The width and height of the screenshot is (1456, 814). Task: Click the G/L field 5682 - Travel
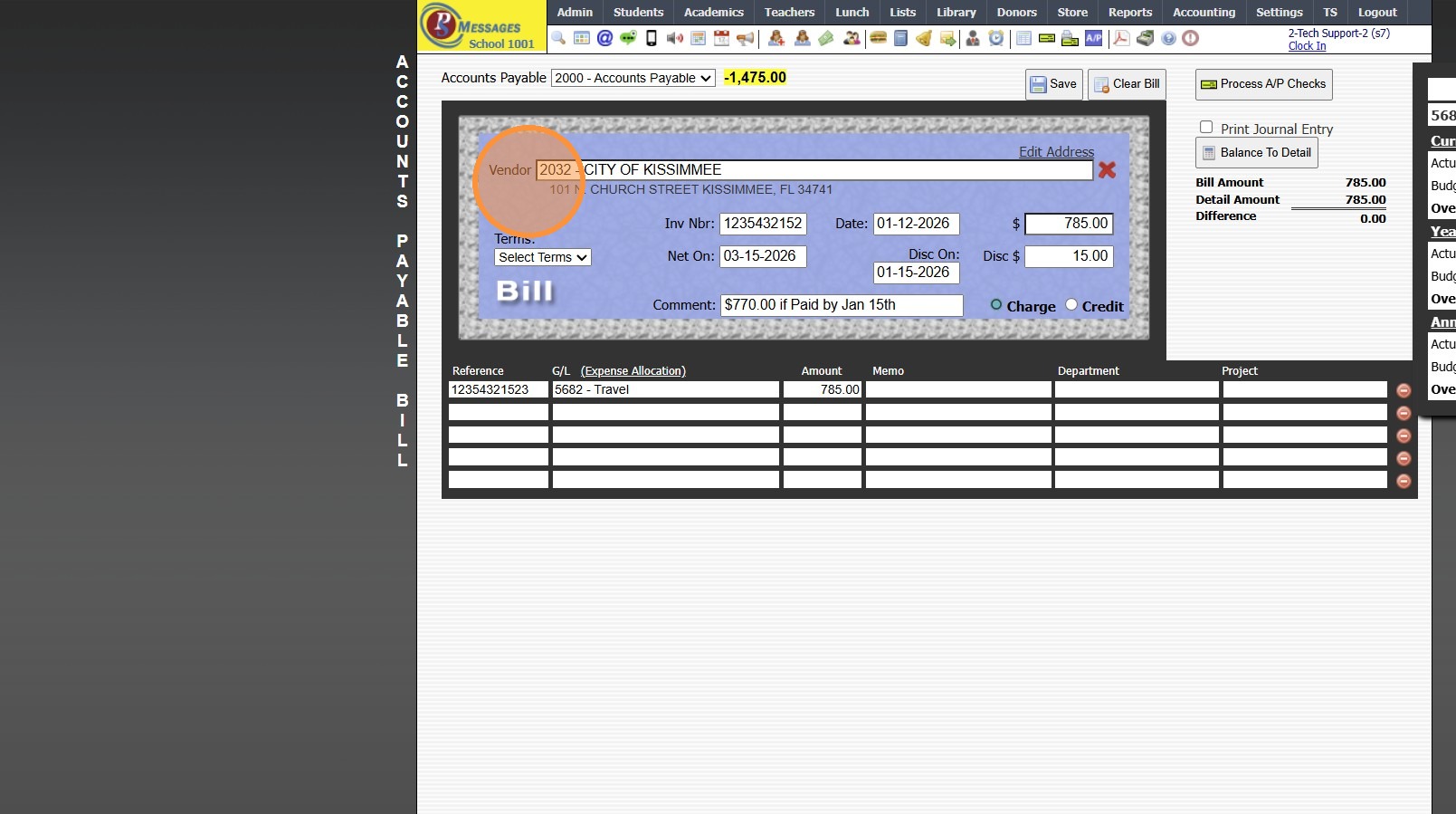(666, 389)
